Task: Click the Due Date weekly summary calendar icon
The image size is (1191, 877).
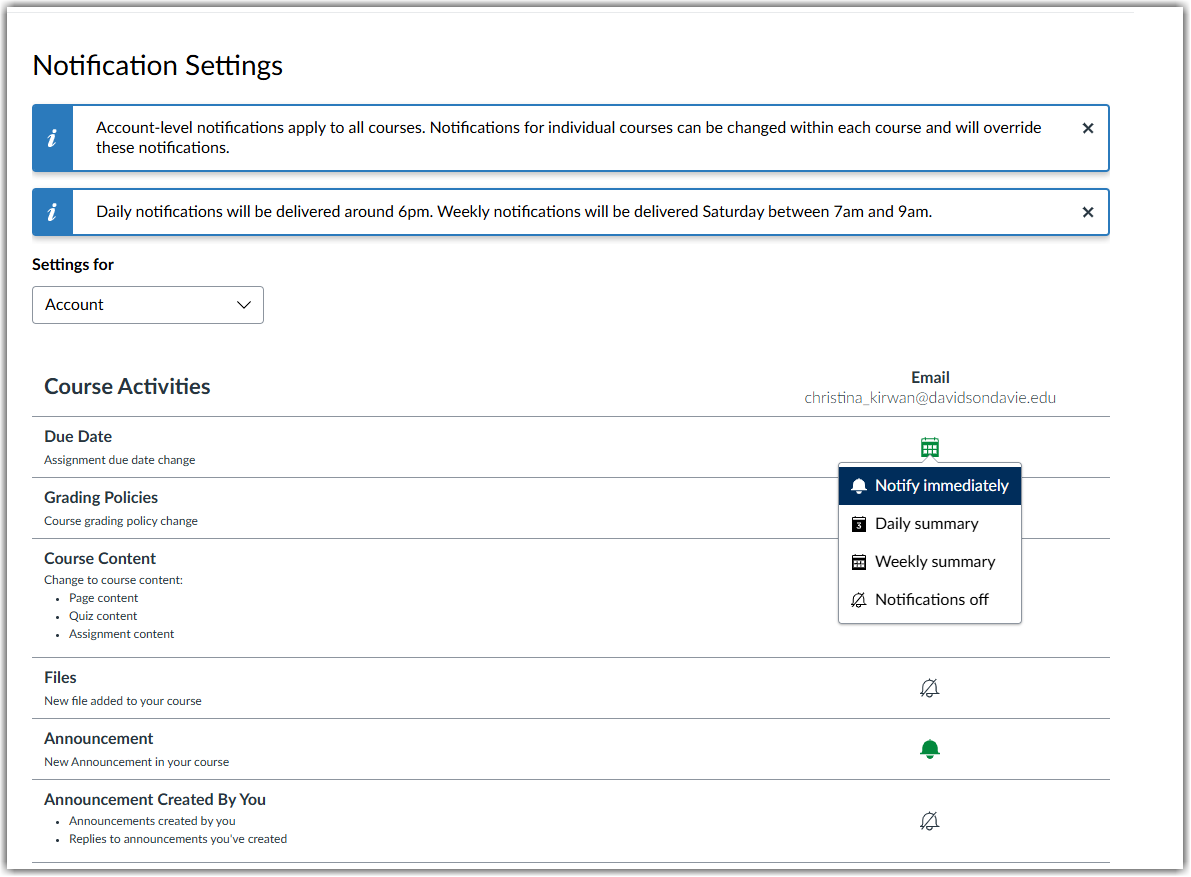Action: click(x=930, y=447)
